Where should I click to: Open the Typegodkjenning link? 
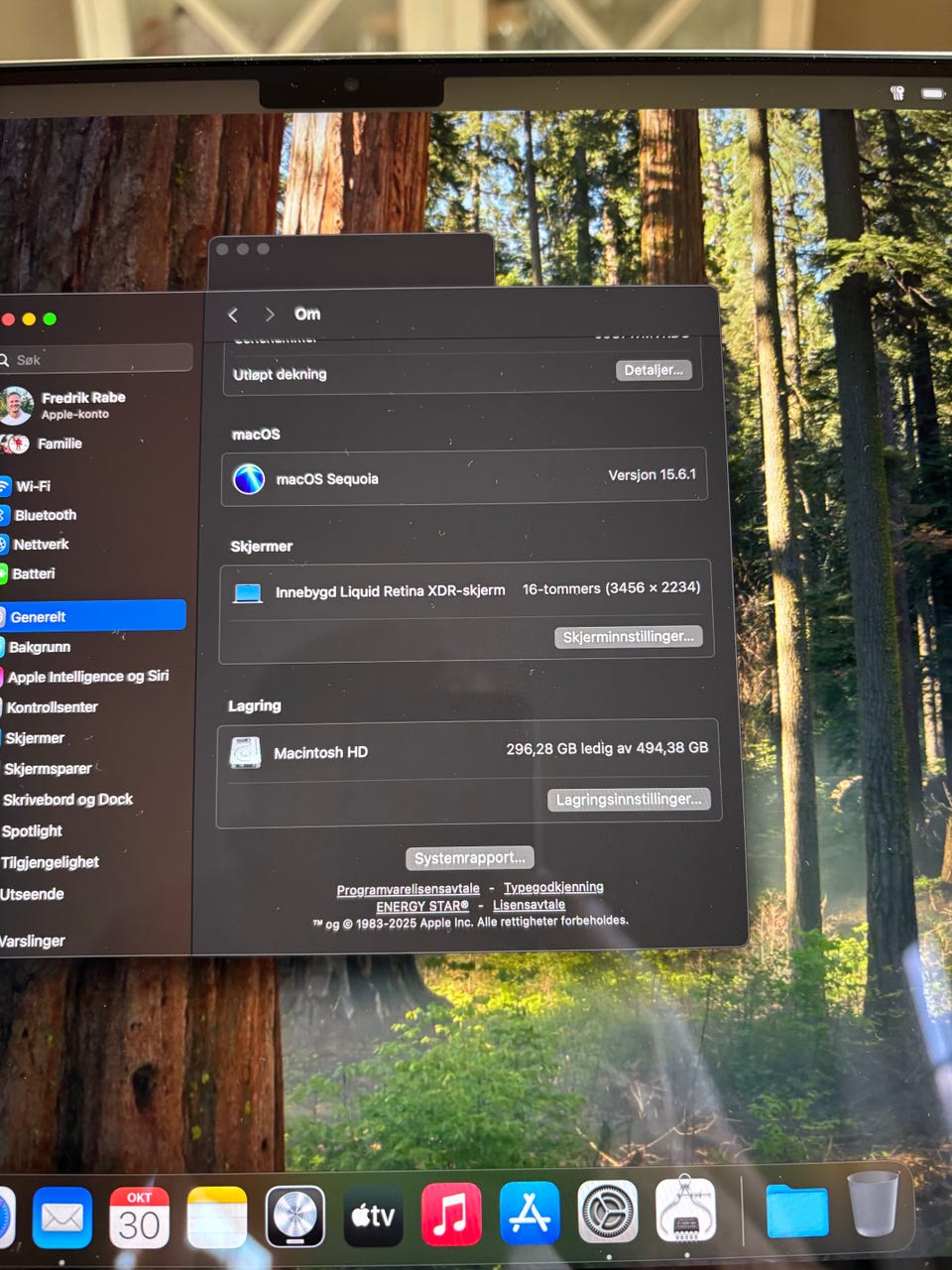(553, 887)
